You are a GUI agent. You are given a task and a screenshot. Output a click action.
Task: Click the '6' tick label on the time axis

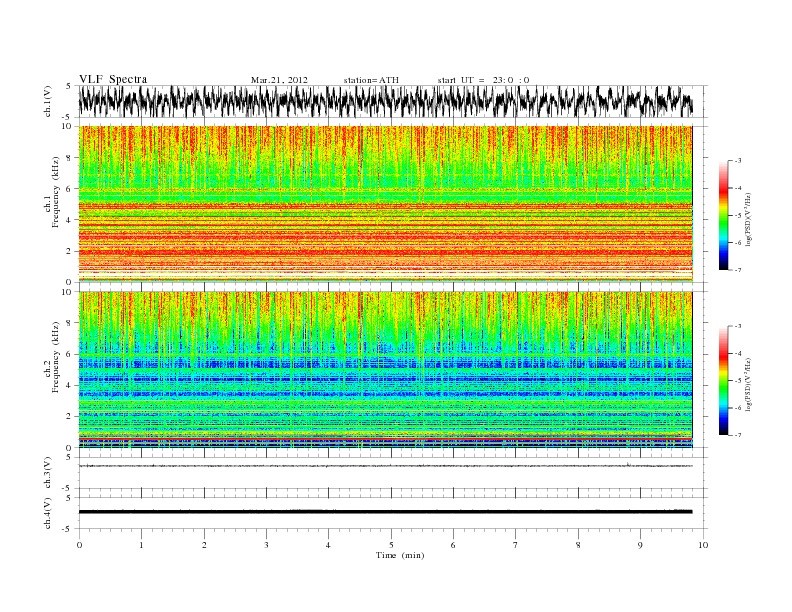tap(453, 545)
